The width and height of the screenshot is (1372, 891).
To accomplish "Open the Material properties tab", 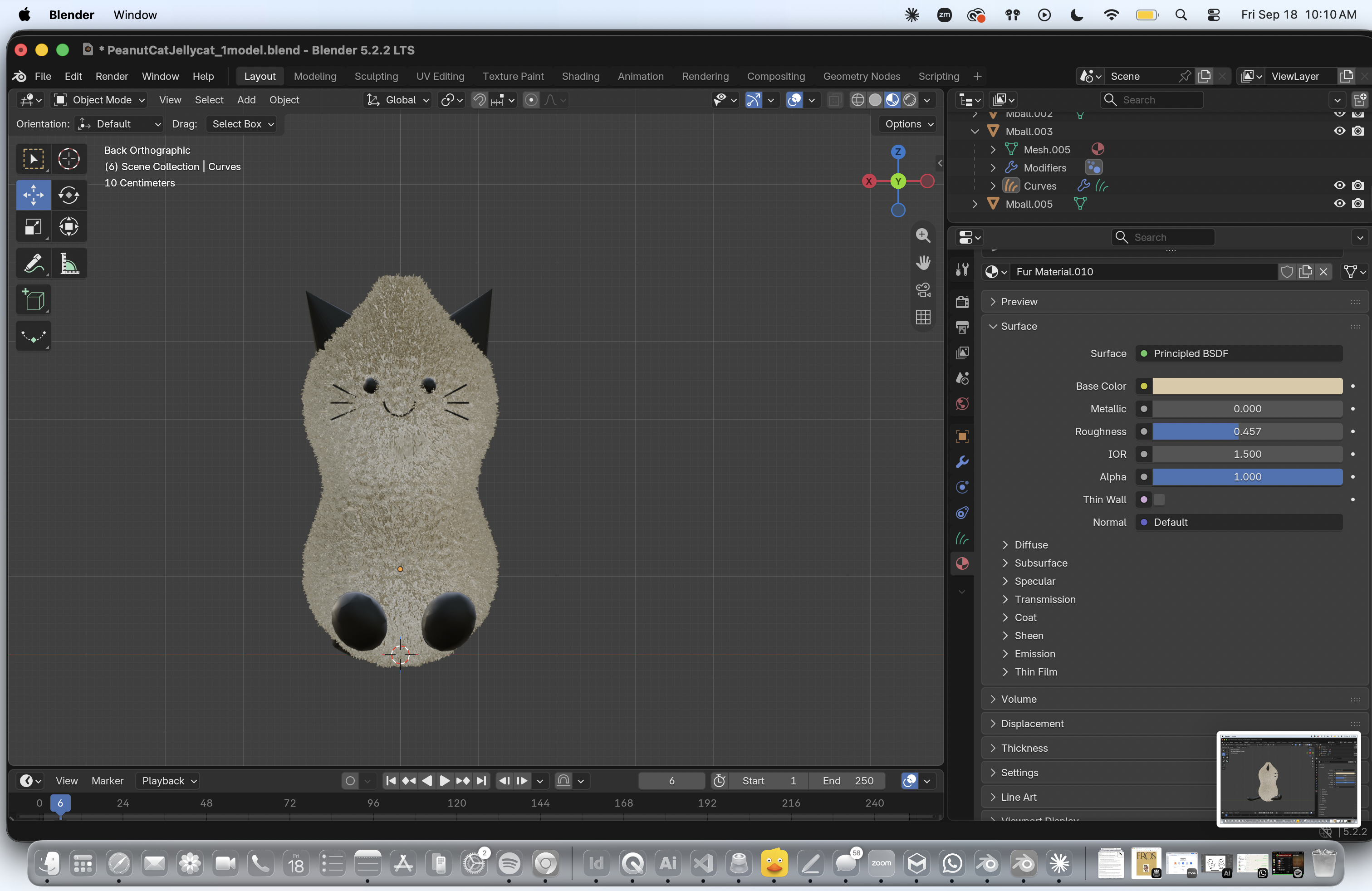I will [962, 563].
